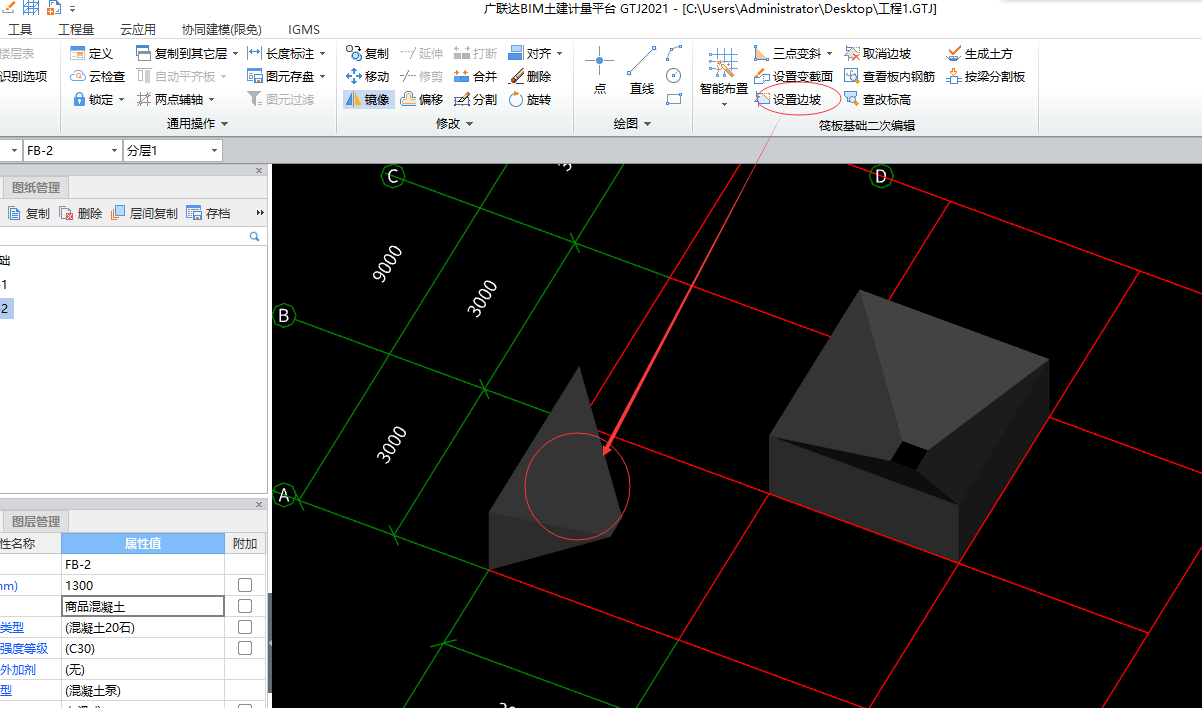Open the 协同建模(限免) ribbon tab
This screenshot has width=1202, height=708.
click(221, 29)
